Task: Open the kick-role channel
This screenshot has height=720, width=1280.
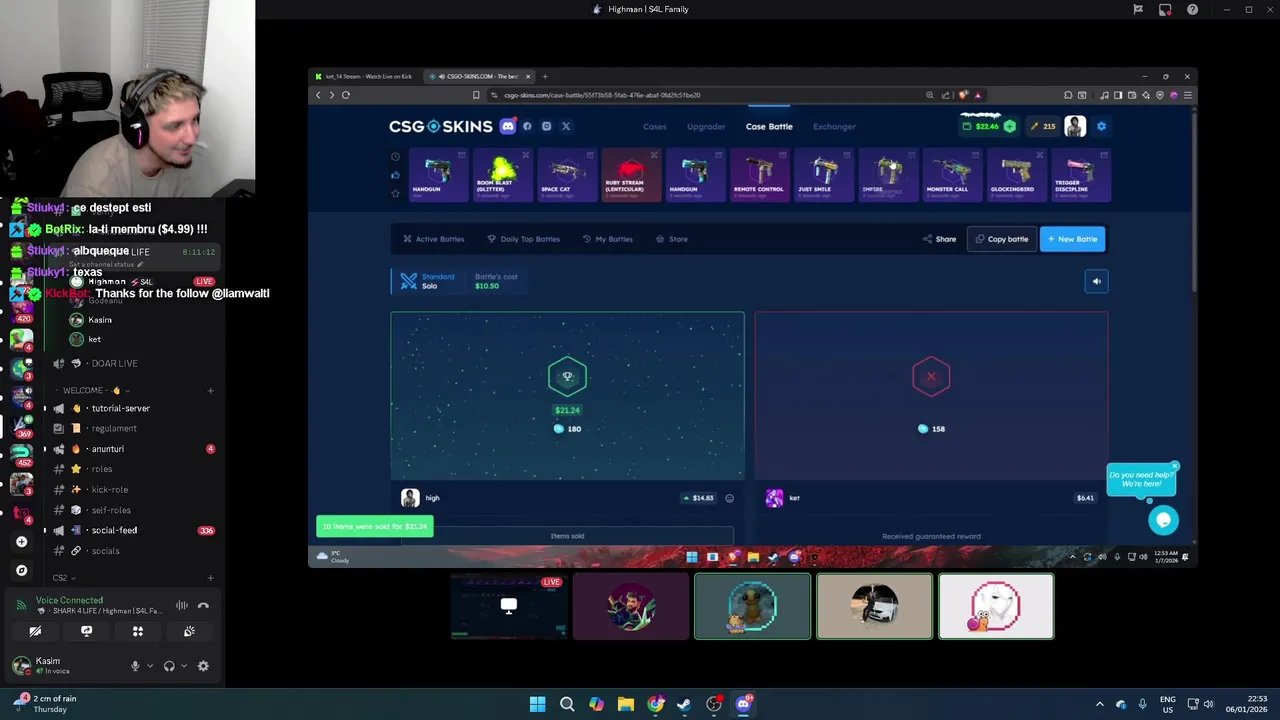Action: [x=130, y=490]
